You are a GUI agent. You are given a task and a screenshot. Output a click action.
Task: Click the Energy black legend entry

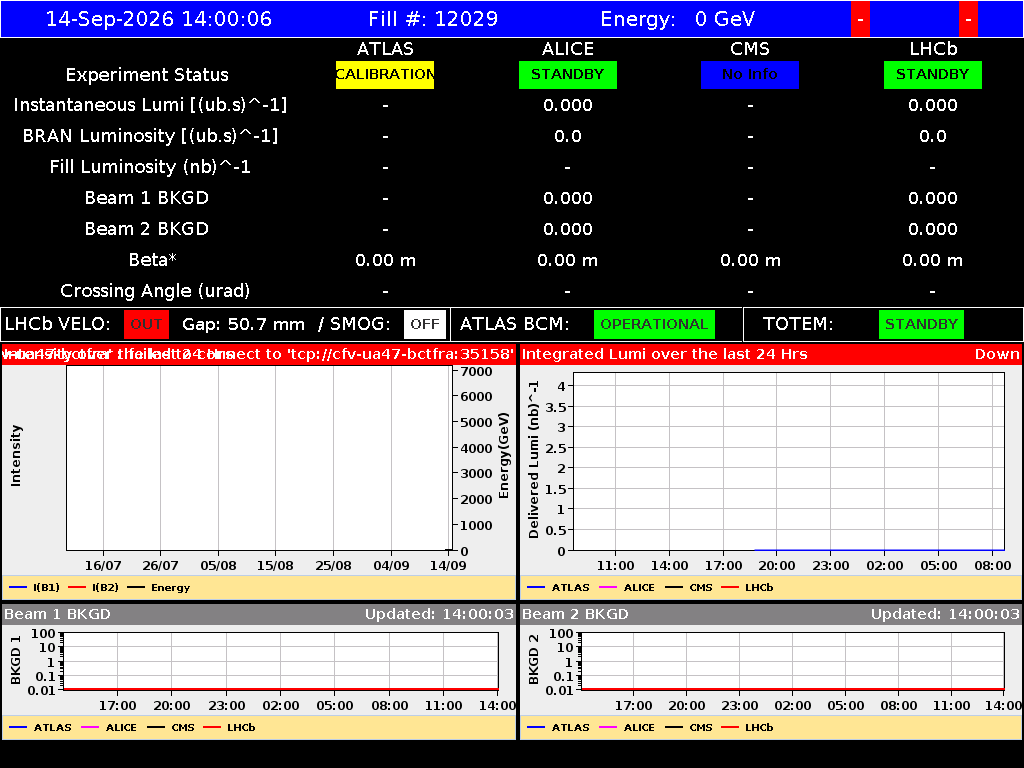(x=159, y=588)
